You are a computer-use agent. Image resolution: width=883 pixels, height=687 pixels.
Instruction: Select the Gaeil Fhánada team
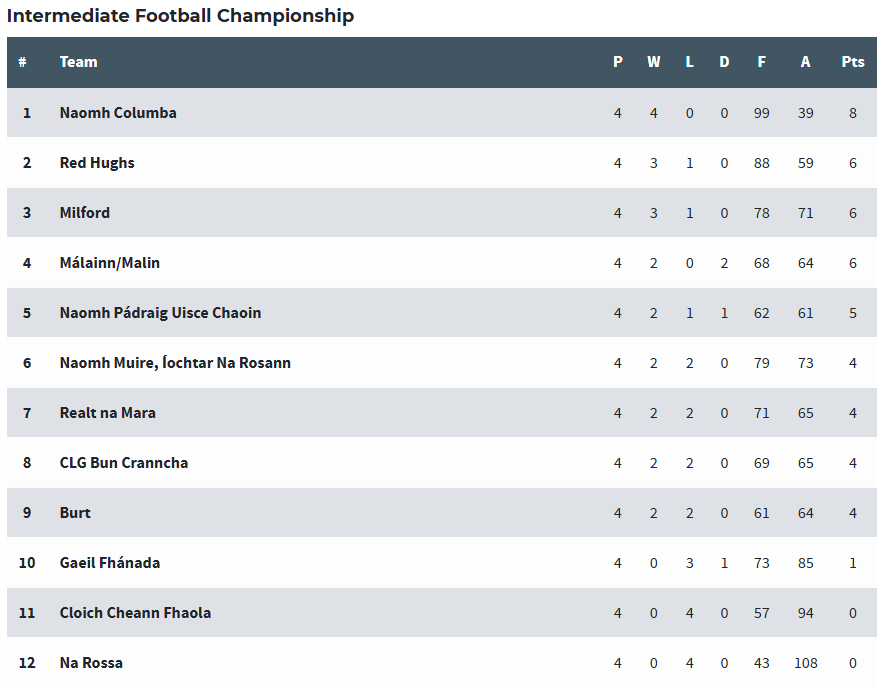pyautogui.click(x=110, y=563)
